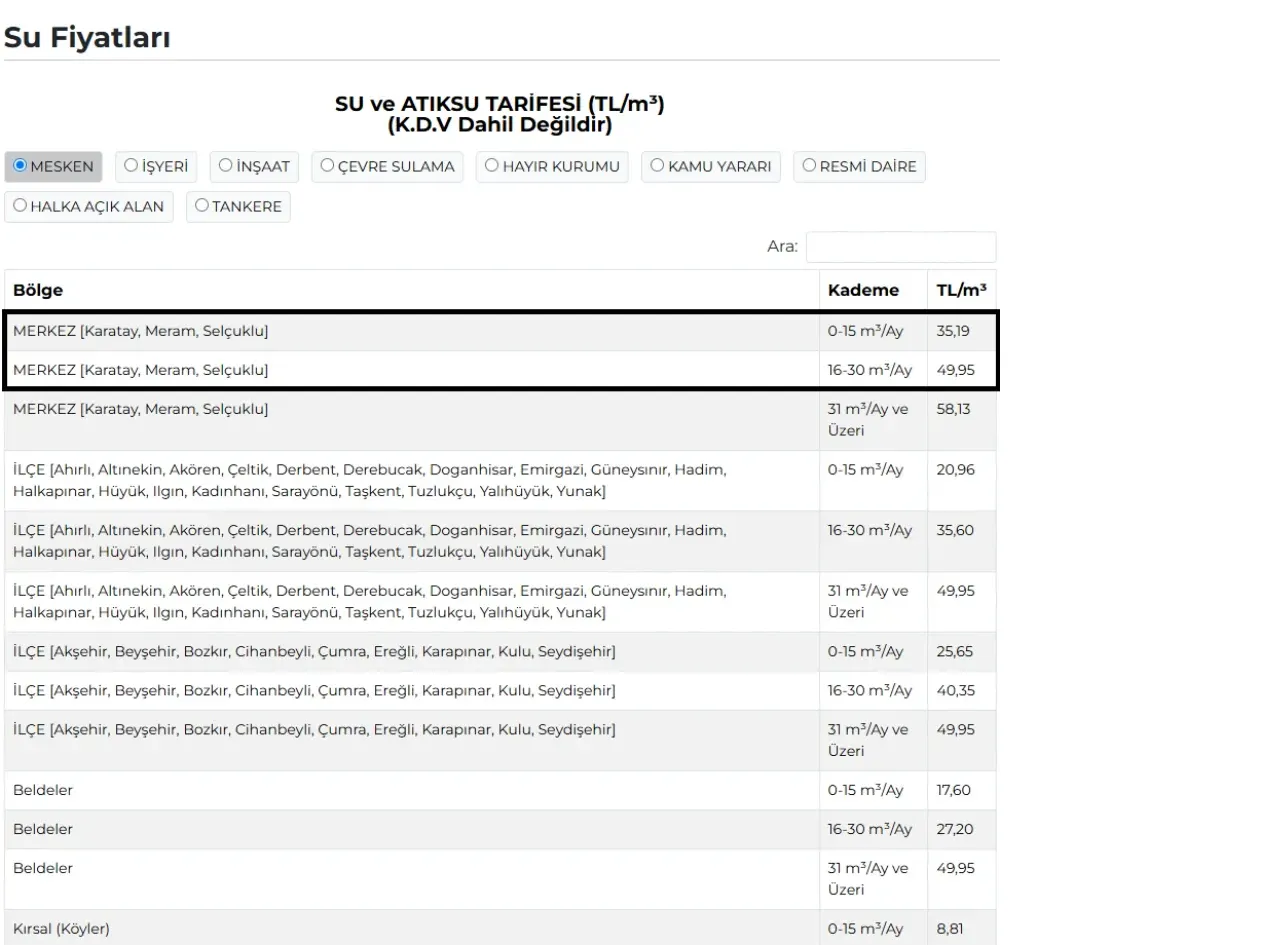
Task: Click the Ahırlı İLÇE row priced 20,96
Action: (410, 480)
